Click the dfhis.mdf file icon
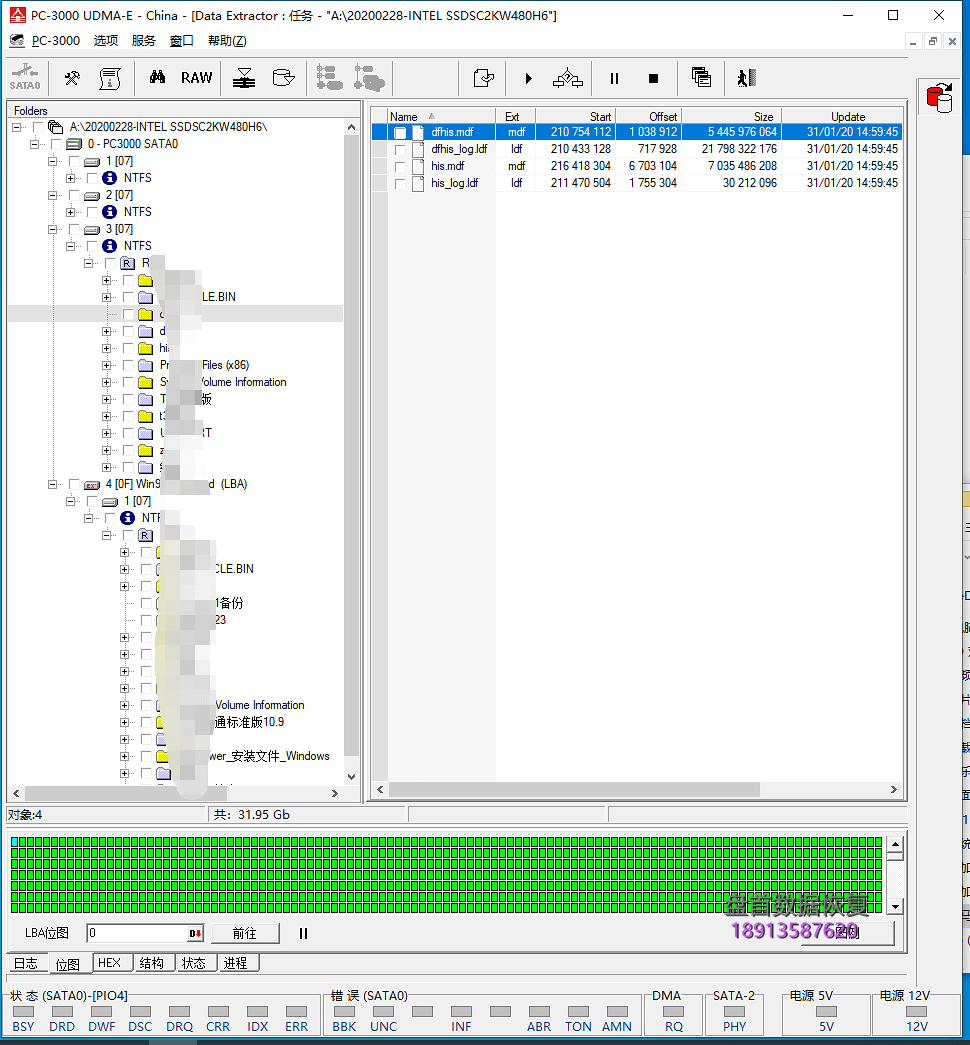The height and width of the screenshot is (1045, 970). (x=418, y=132)
